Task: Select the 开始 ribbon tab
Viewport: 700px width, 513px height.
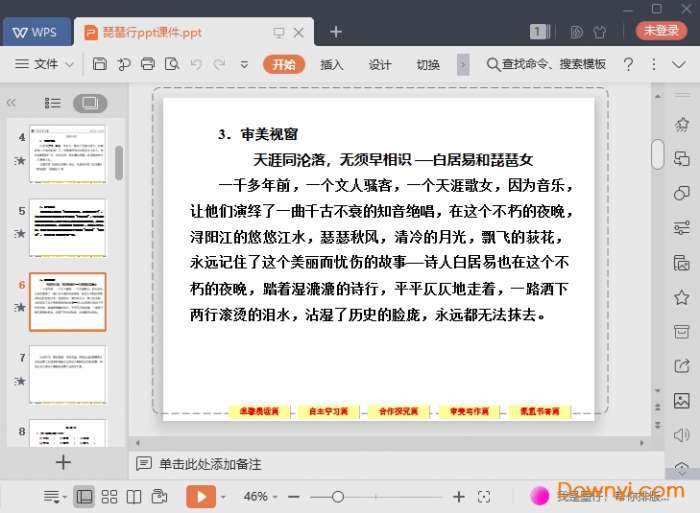Action: (x=284, y=64)
